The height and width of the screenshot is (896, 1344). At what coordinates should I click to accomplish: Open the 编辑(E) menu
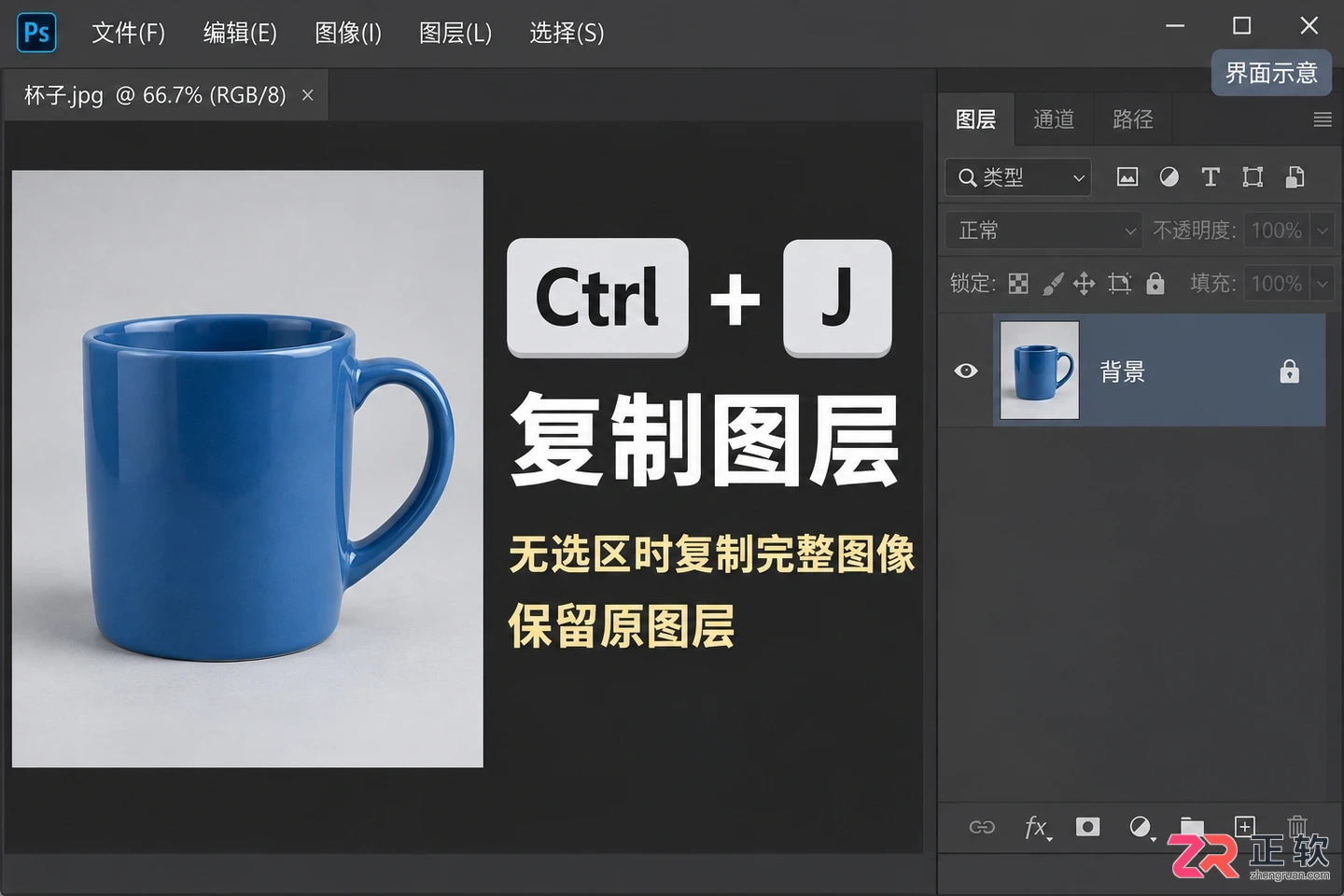(240, 34)
